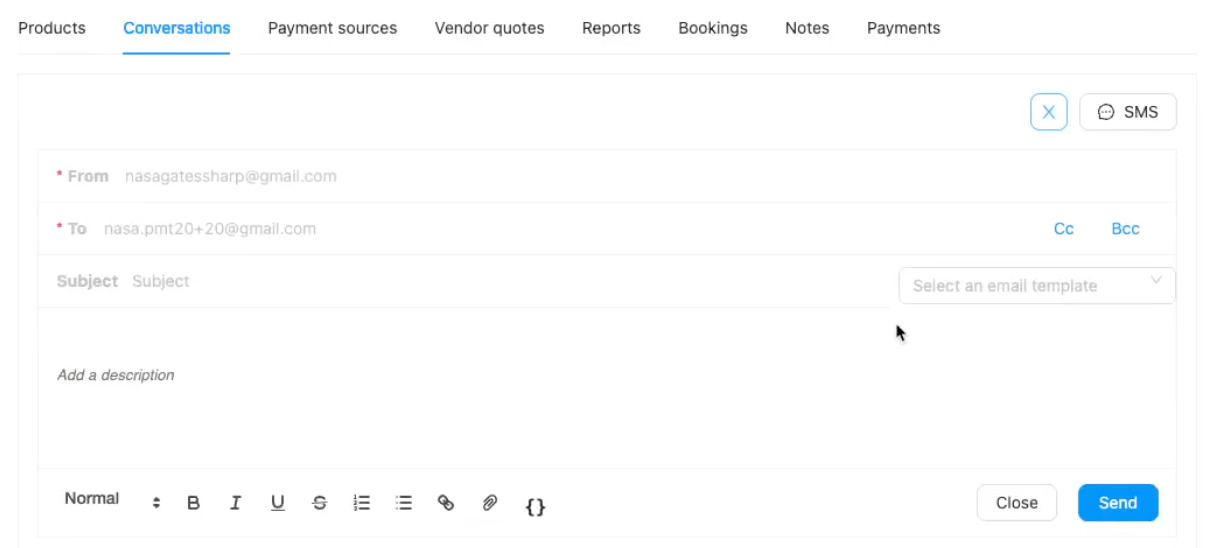
Task: Attach a file with the paperclip icon
Action: pos(490,503)
